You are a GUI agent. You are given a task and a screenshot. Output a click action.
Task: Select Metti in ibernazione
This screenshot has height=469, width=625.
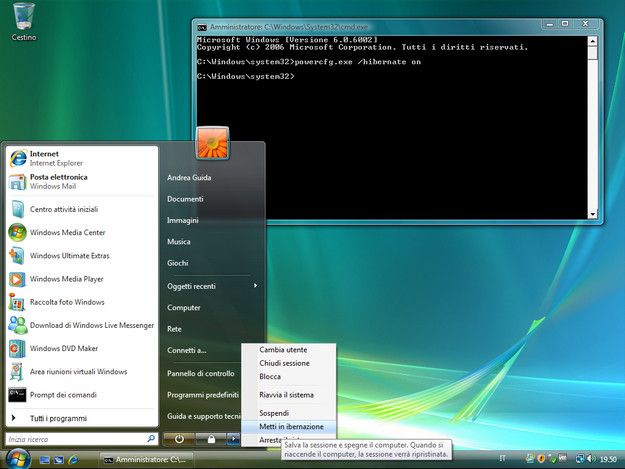[289, 426]
